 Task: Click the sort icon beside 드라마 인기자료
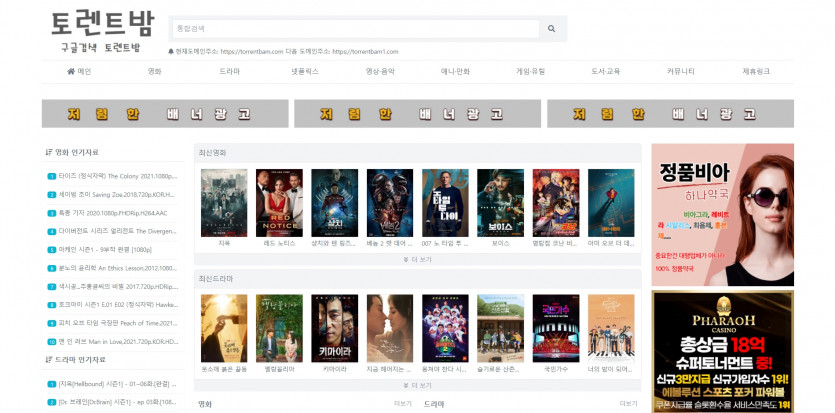click(x=49, y=360)
